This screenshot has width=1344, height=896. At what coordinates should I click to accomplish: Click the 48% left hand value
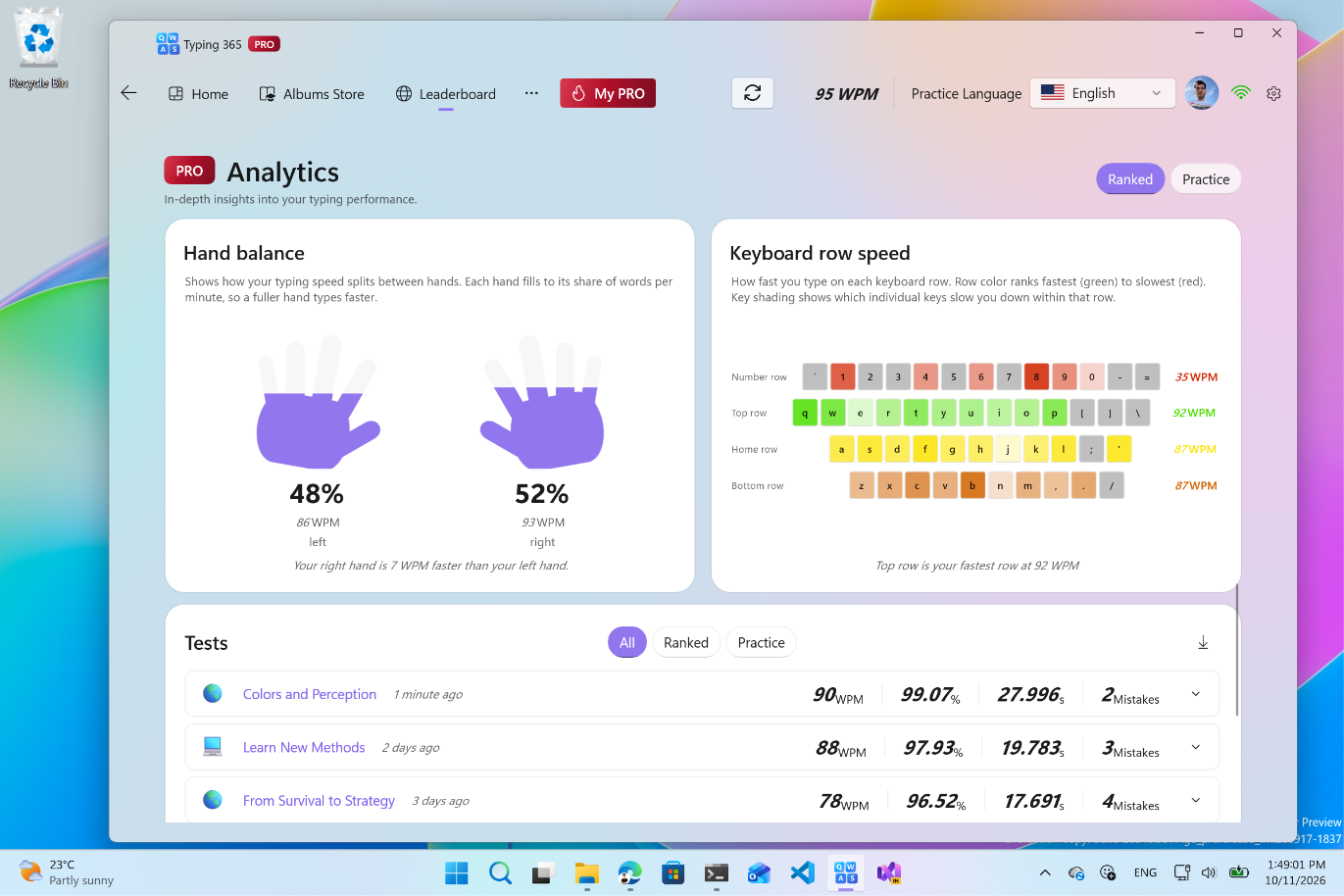317,493
